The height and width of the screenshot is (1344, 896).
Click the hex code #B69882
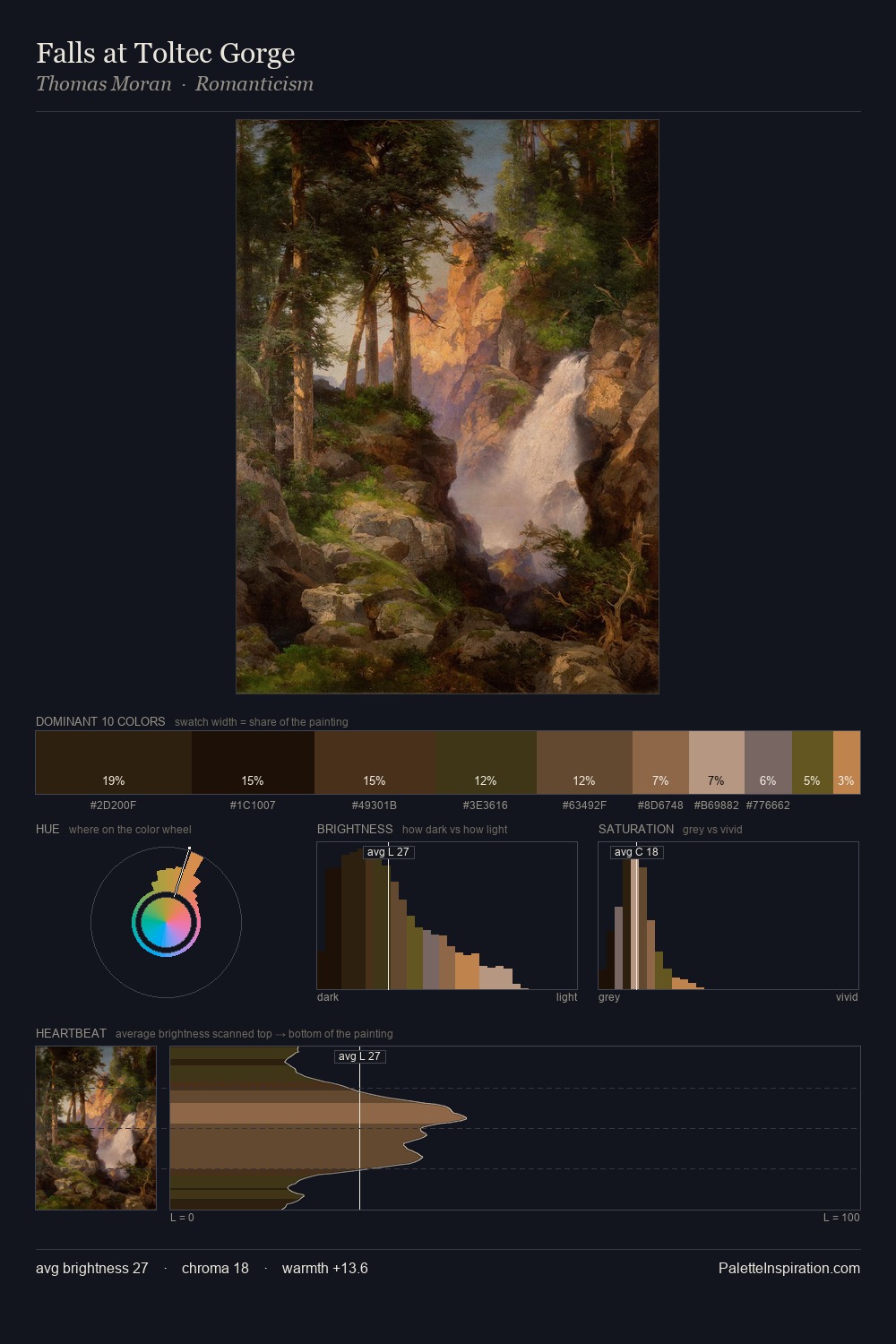(x=717, y=806)
